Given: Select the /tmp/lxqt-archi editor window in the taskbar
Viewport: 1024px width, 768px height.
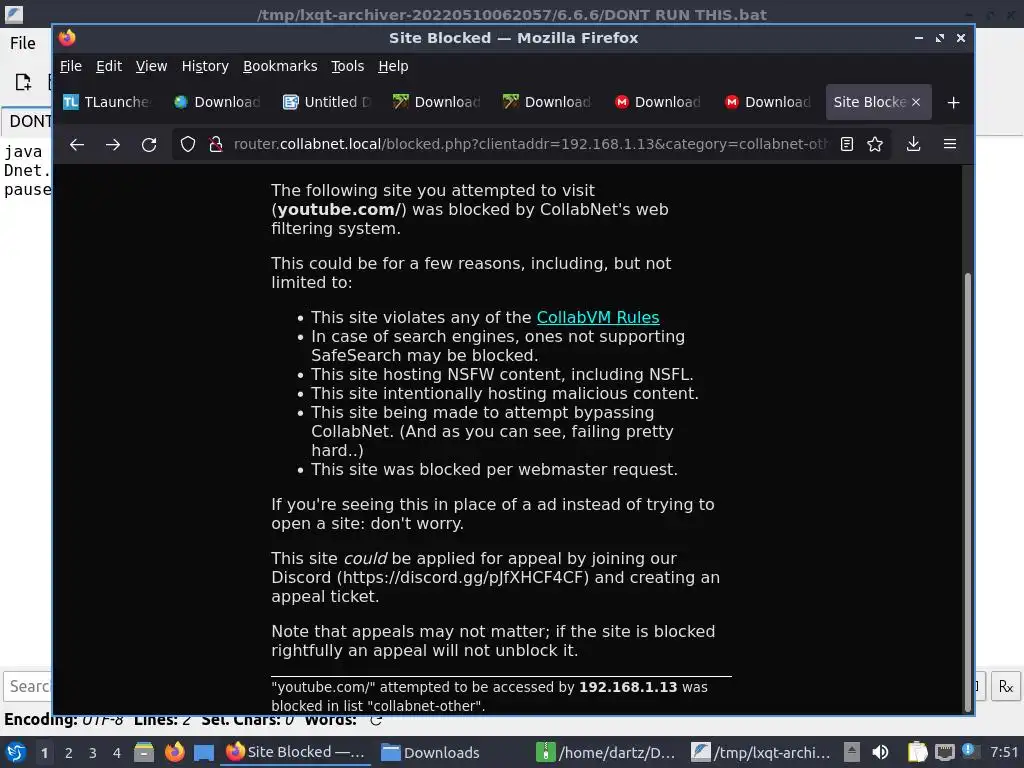Looking at the screenshot, I should (762, 752).
